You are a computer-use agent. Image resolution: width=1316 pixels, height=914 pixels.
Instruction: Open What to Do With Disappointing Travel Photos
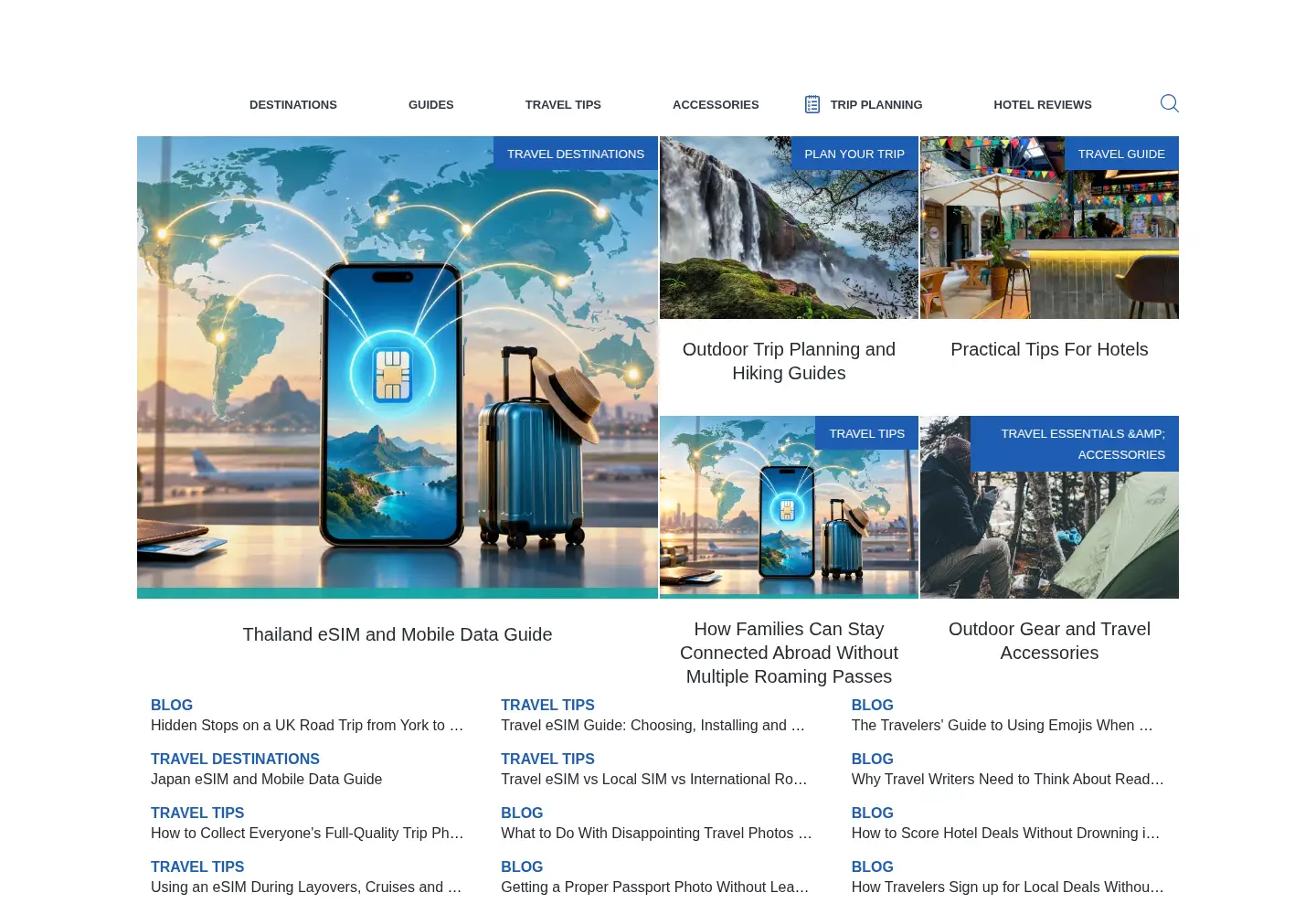656,833
